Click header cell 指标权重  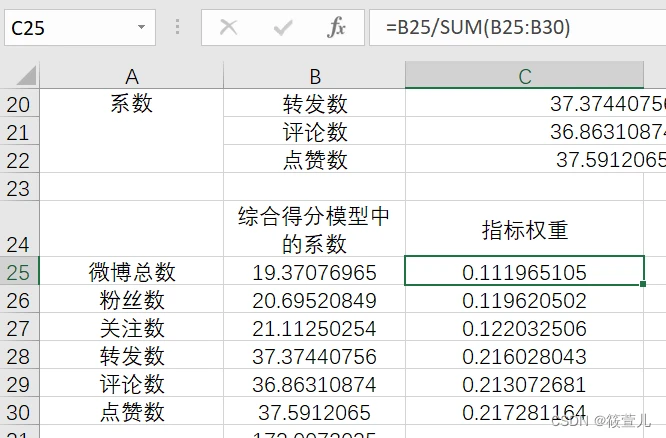pos(525,229)
